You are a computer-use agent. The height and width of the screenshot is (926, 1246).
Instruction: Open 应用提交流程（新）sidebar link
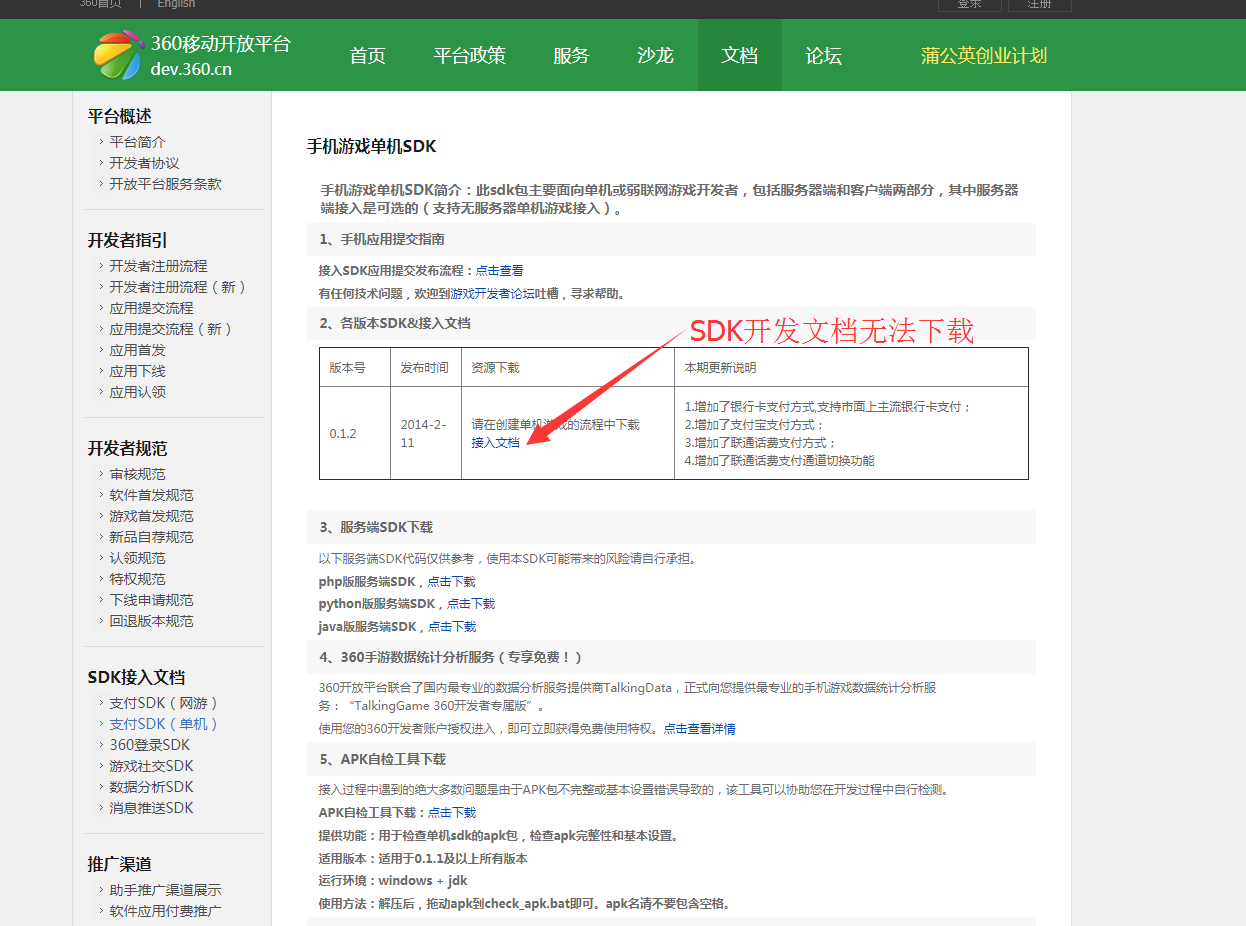[x=171, y=329]
